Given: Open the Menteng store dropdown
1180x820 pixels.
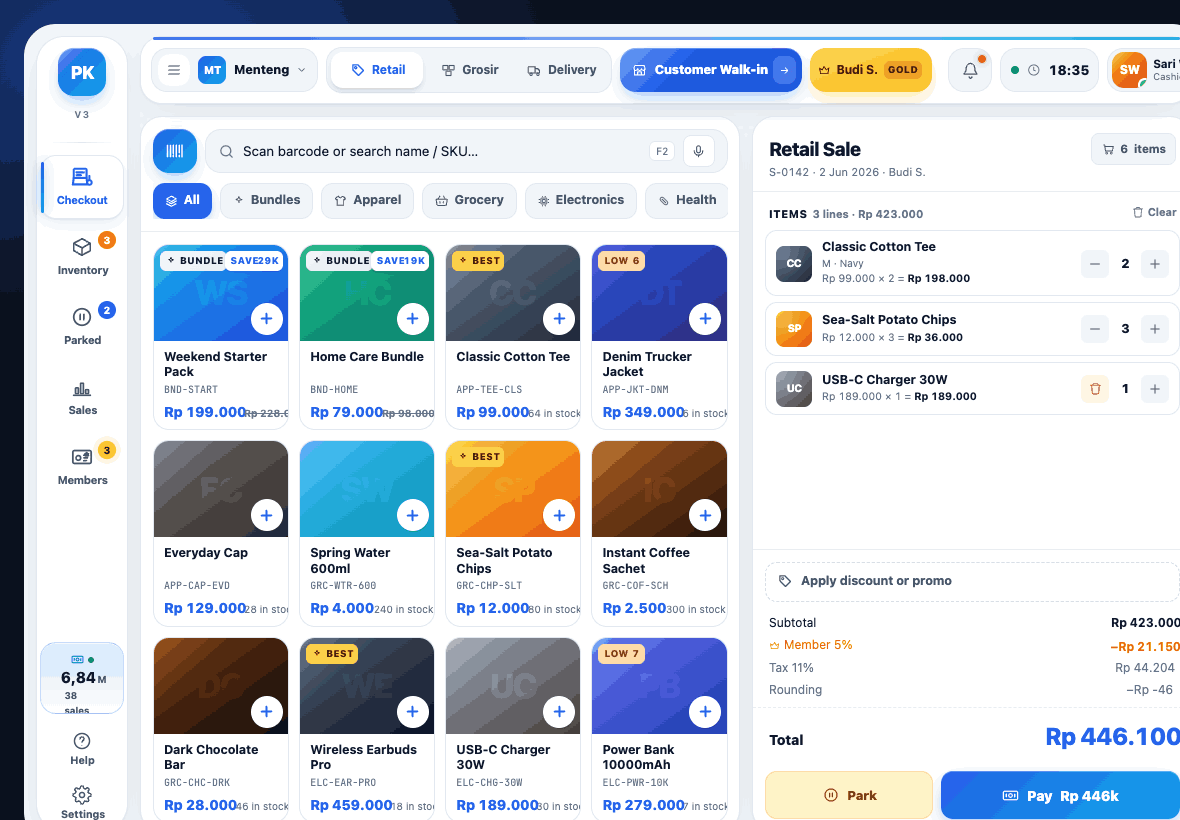Looking at the screenshot, I should click(252, 70).
